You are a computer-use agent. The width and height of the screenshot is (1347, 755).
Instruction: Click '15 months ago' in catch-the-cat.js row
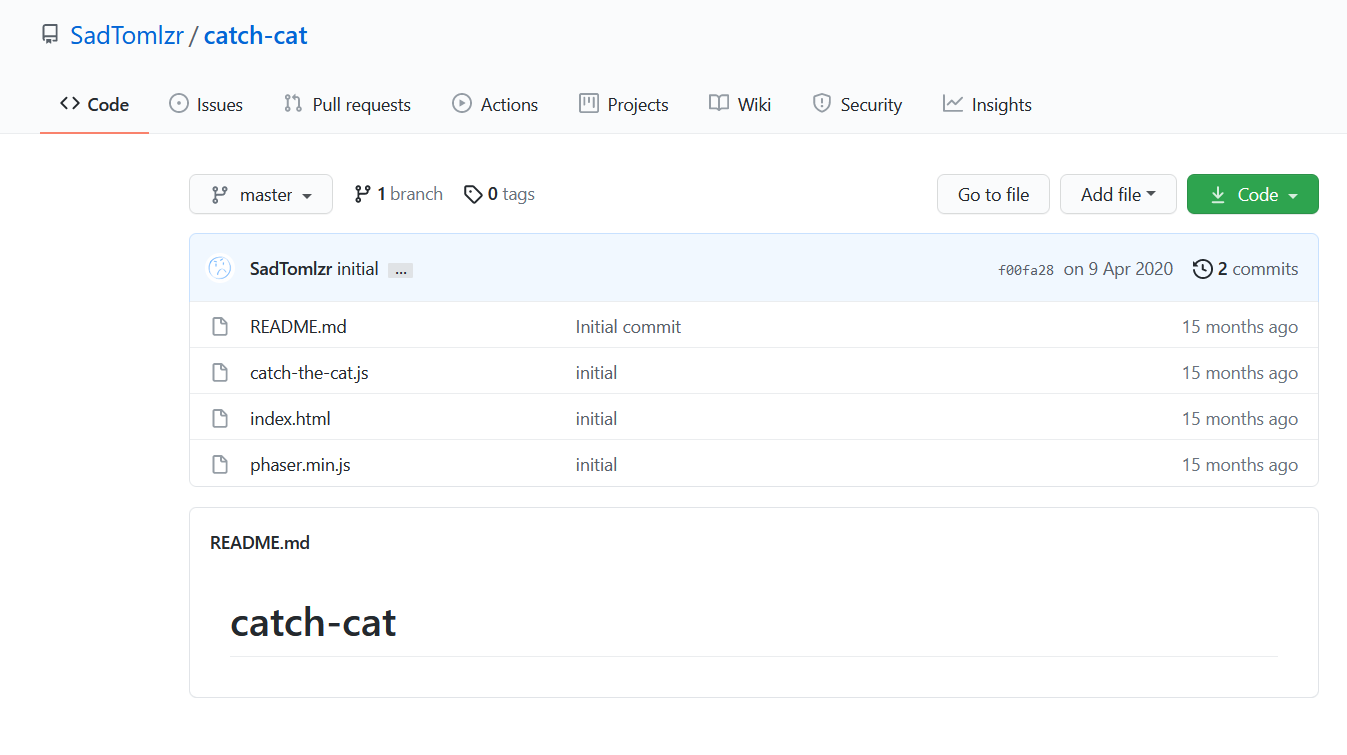click(x=1240, y=373)
